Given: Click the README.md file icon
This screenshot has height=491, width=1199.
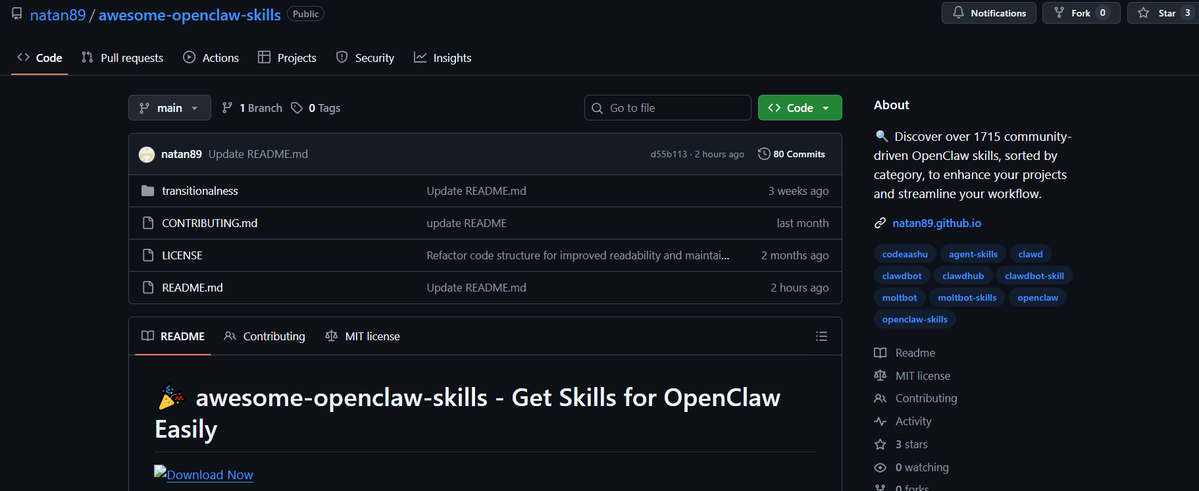Looking at the screenshot, I should (148, 288).
